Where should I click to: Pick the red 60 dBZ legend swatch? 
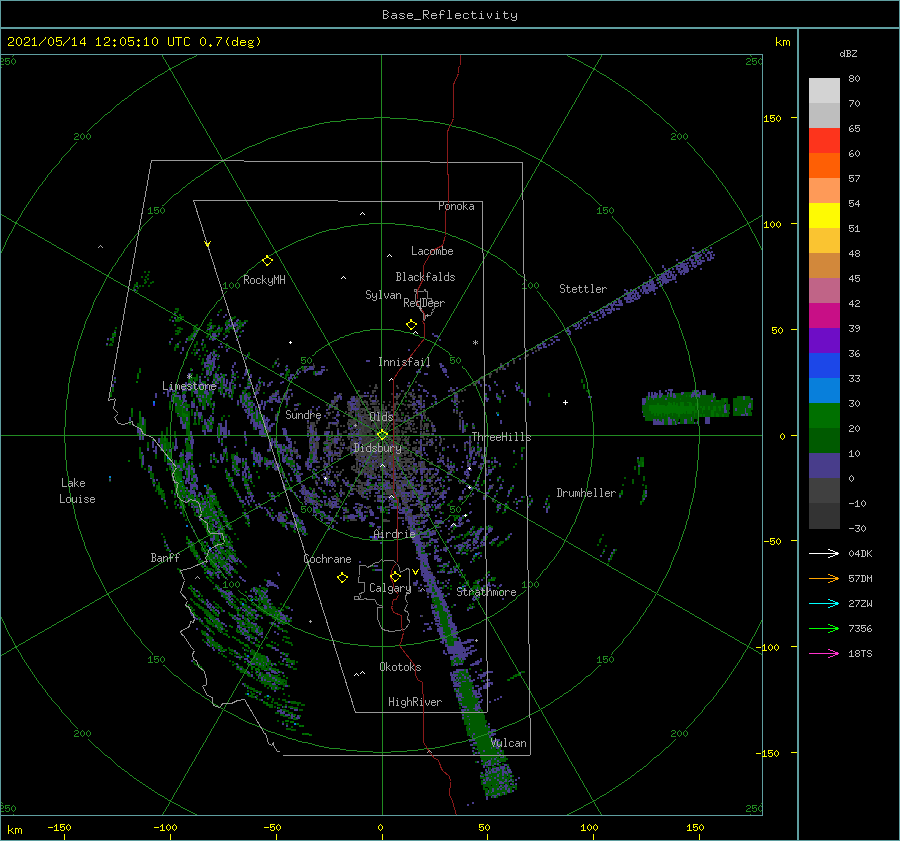coord(824,141)
